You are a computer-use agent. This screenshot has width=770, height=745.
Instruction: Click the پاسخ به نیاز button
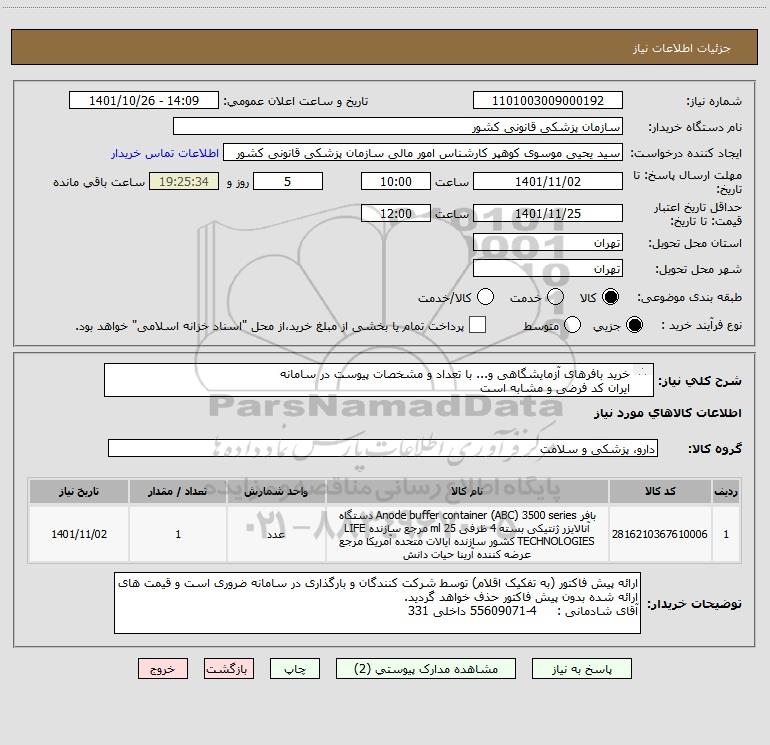[582, 669]
